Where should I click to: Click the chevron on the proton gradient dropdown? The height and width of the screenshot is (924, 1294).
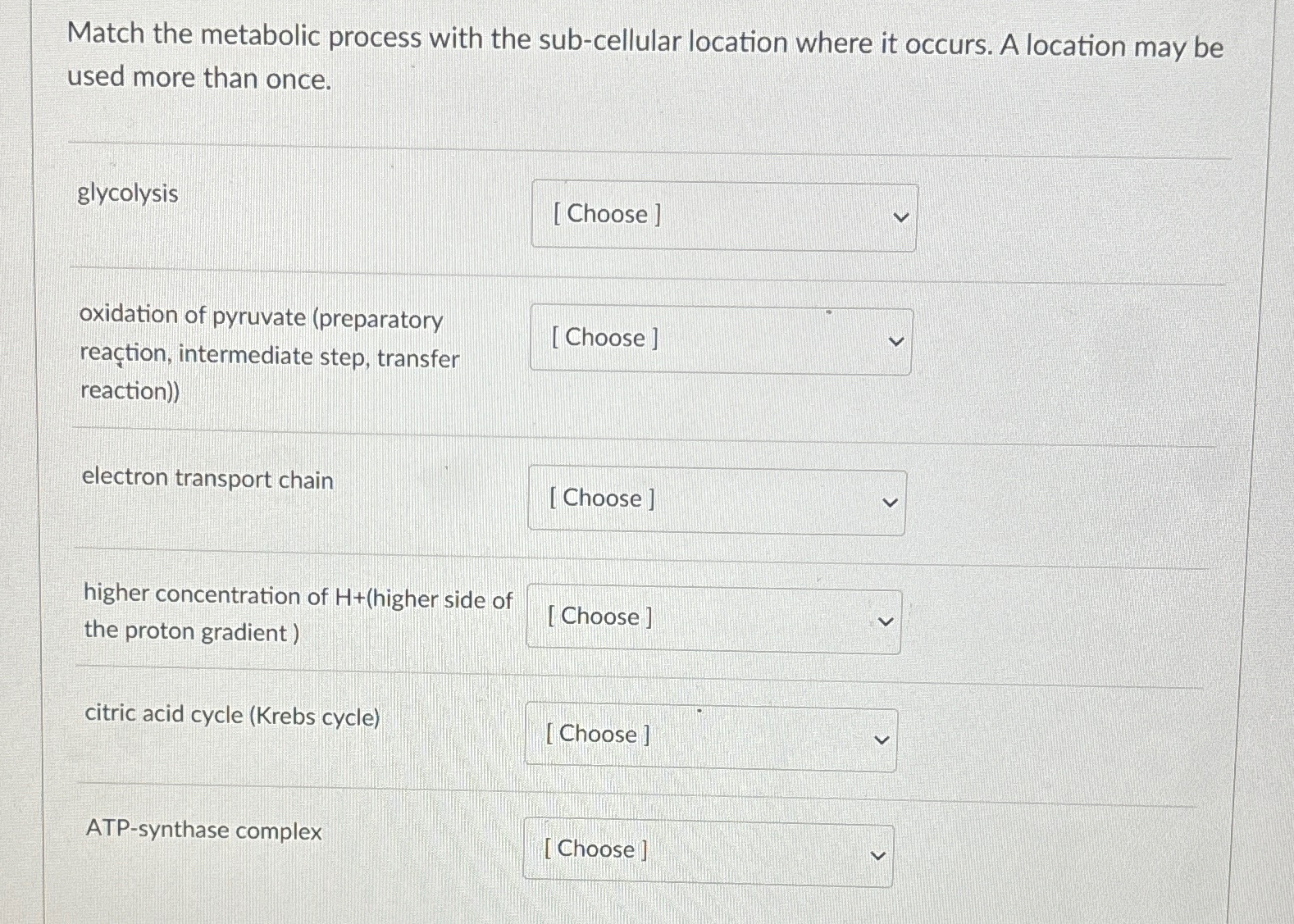884,621
